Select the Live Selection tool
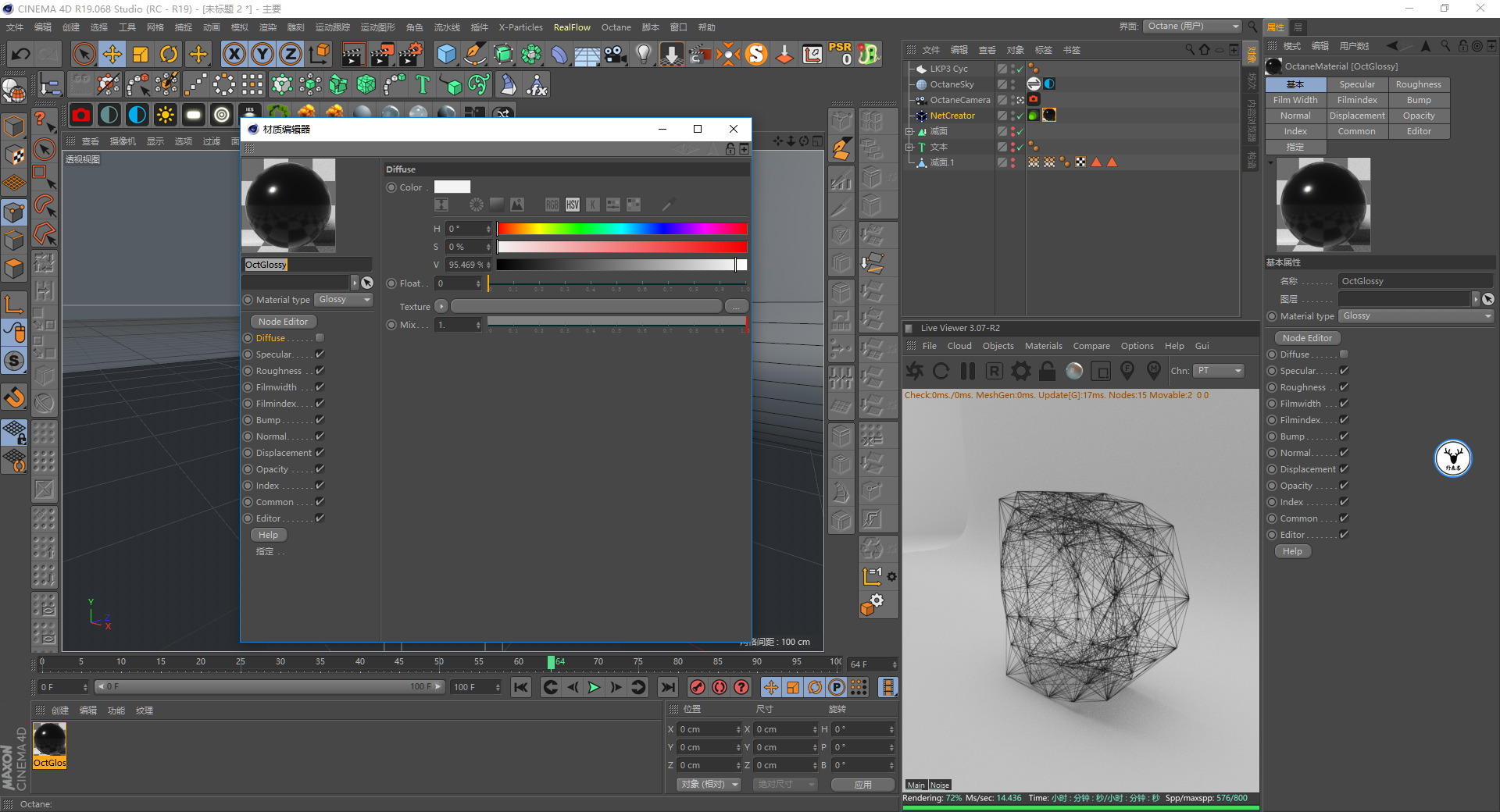 click(84, 54)
